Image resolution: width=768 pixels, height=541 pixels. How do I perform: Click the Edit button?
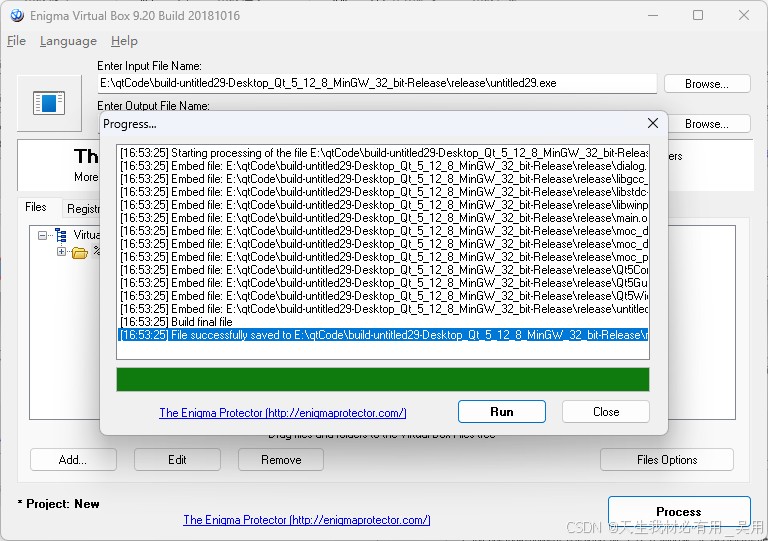pos(177,460)
